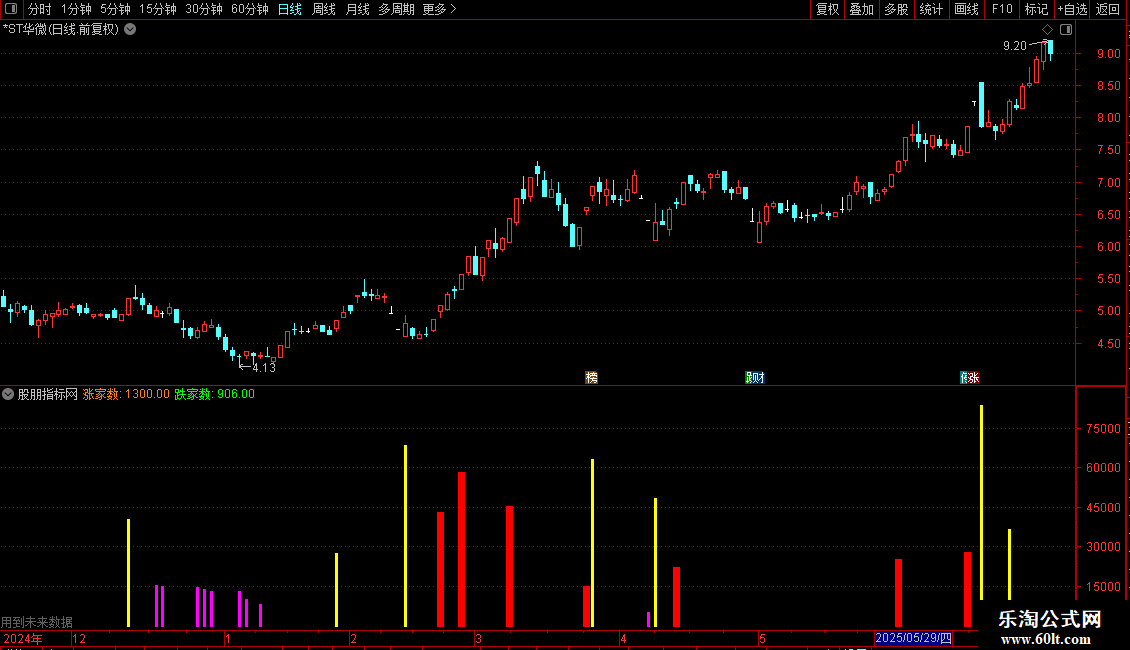
Task: Activate the 画线 drawing tools
Action: click(966, 9)
